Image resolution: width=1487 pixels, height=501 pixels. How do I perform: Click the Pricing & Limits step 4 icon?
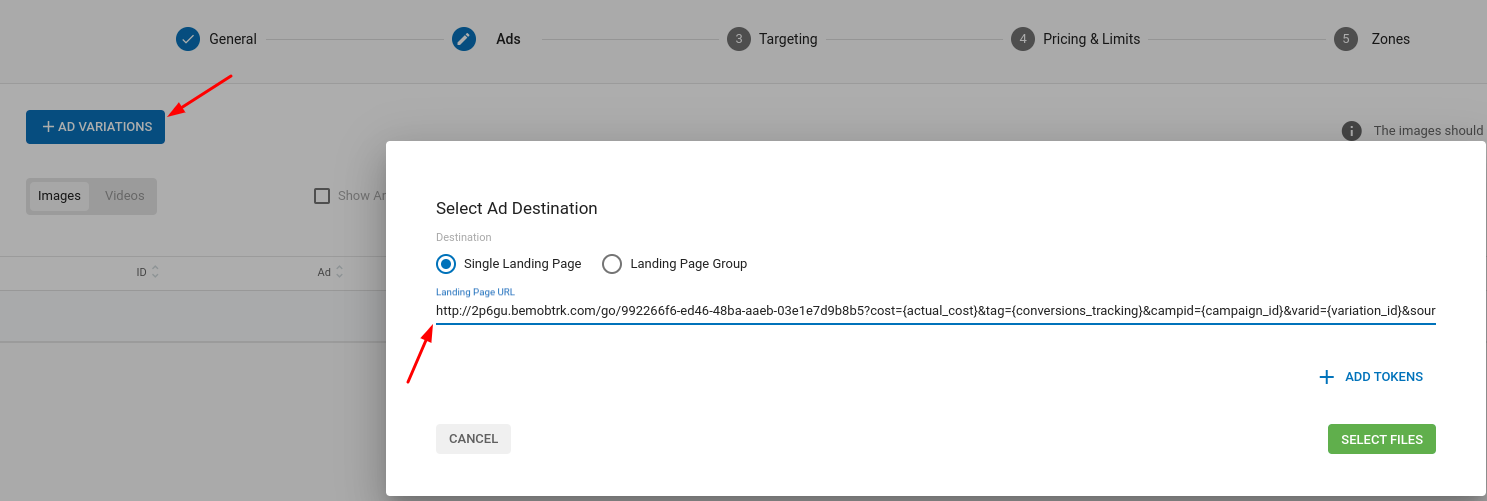pos(1022,39)
